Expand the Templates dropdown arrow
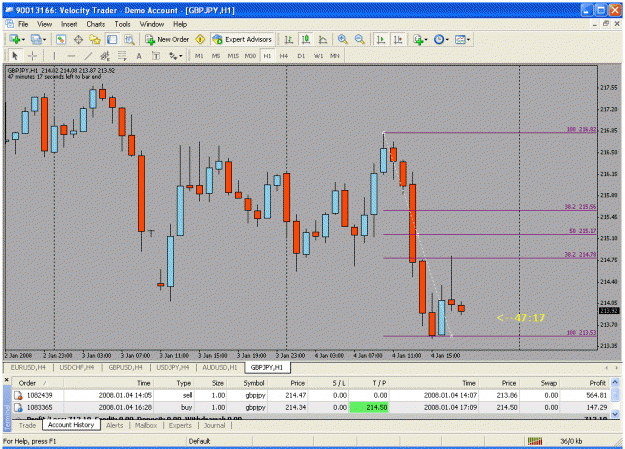625x449 pixels. [x=468, y=39]
